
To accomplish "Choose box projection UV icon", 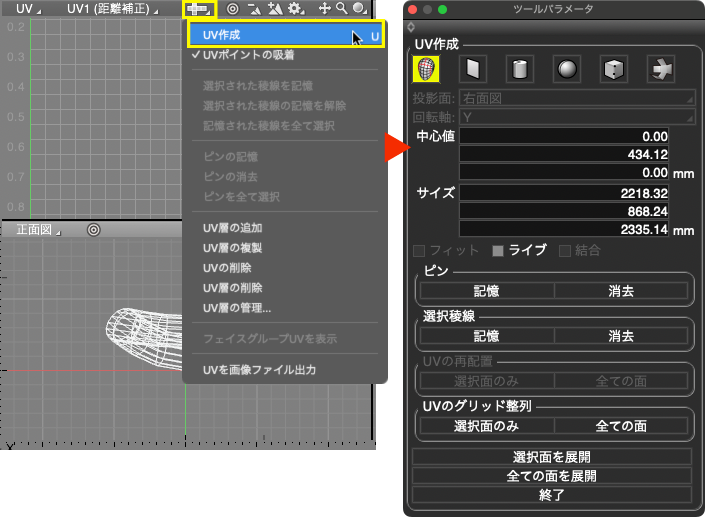I will 613,68.
